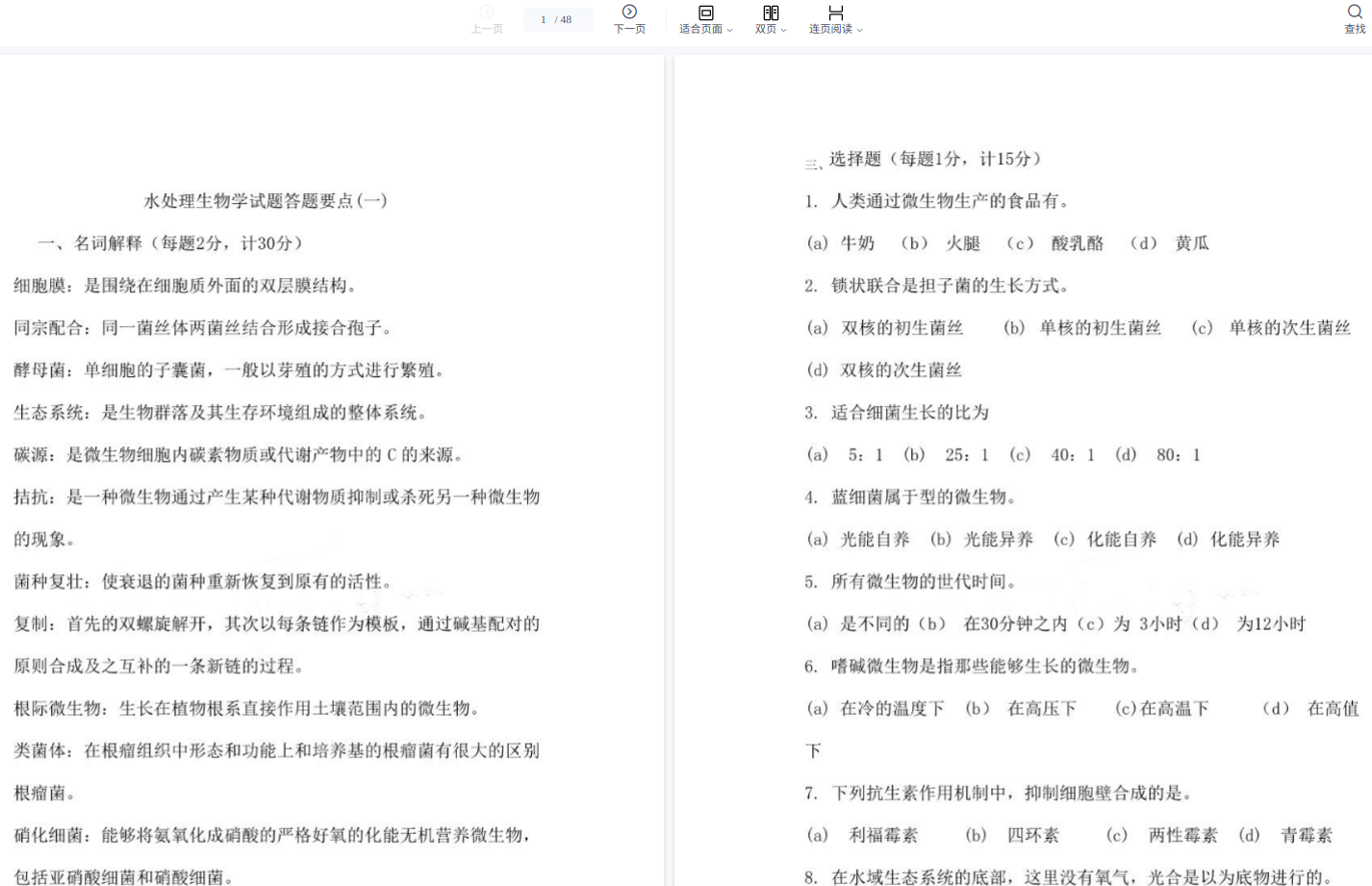Expand the 适合页面 dropdown arrow
The width and height of the screenshot is (1372, 886).
pyautogui.click(x=730, y=30)
